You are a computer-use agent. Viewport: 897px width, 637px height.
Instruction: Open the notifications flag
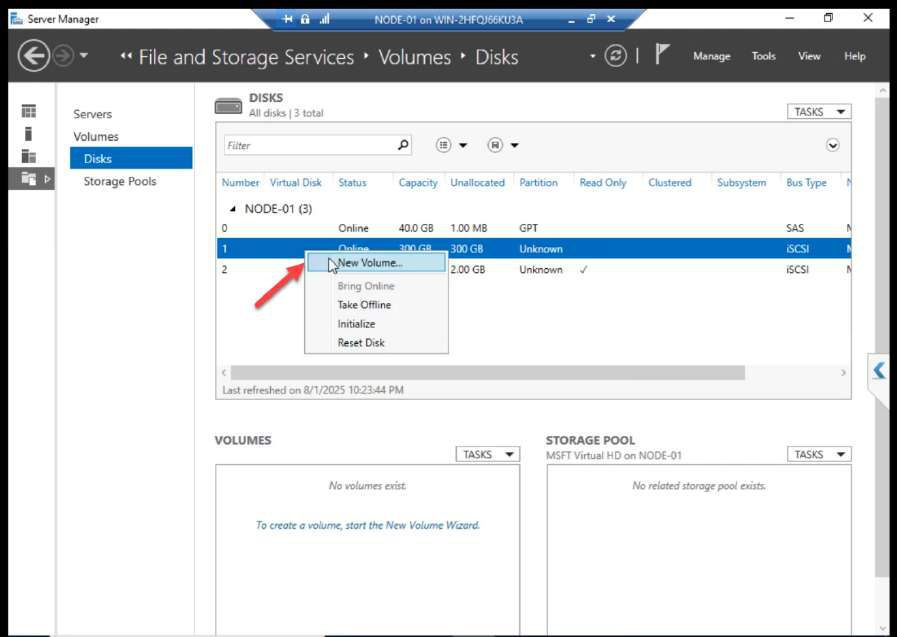click(x=662, y=54)
